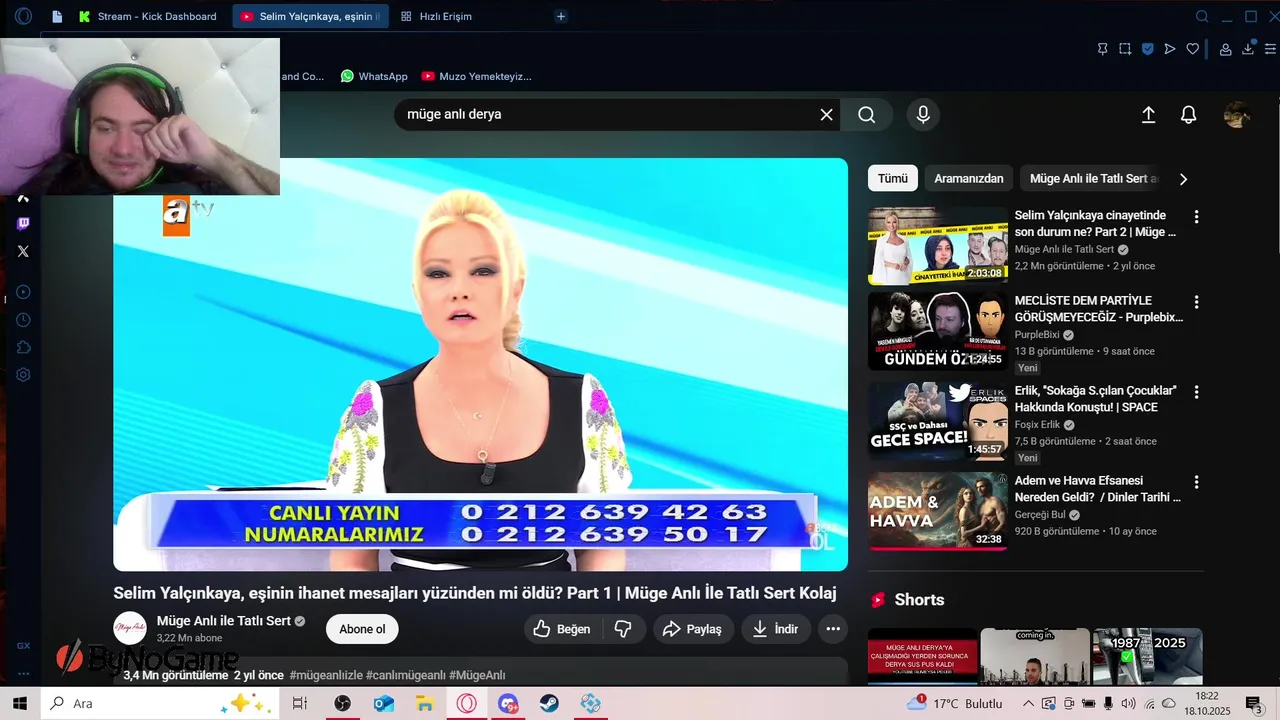The height and width of the screenshot is (720, 1280).
Task: Open options for Selim Yalçınkaya Part 2
Action: click(1196, 217)
